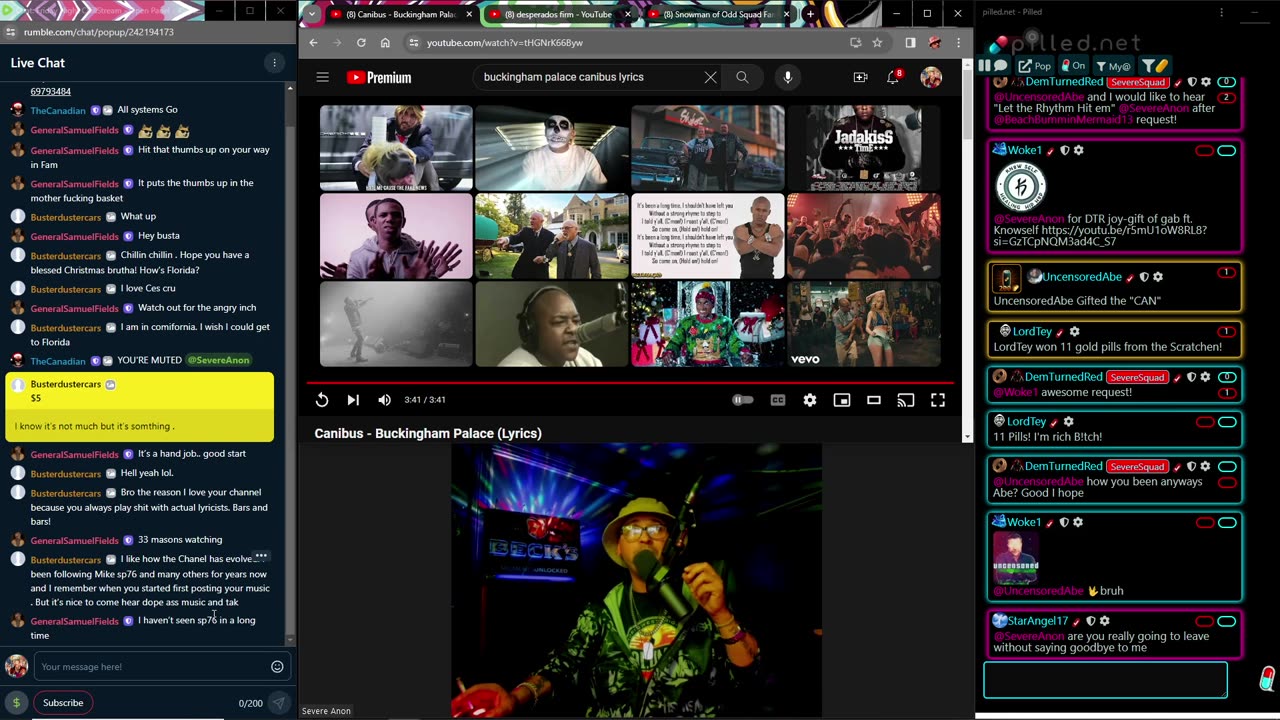This screenshot has width=1280, height=720.
Task: Expand the browser tab search chevron
Action: [311, 14]
